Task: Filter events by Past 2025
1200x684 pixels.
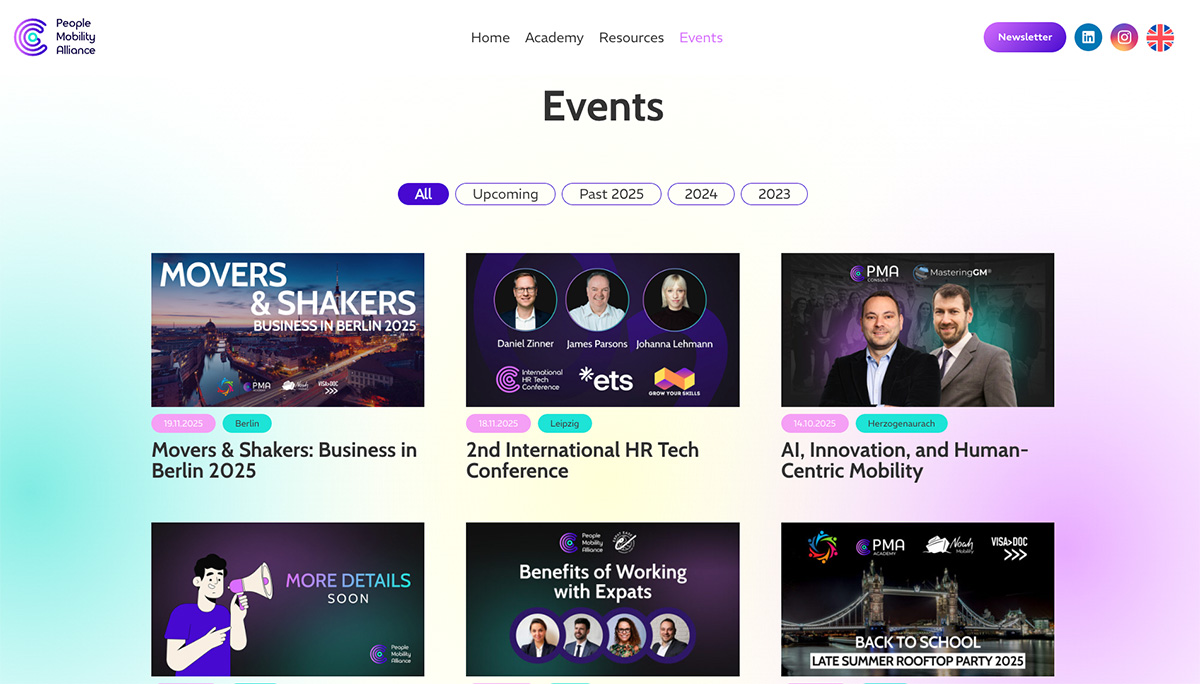Action: pyautogui.click(x=611, y=194)
